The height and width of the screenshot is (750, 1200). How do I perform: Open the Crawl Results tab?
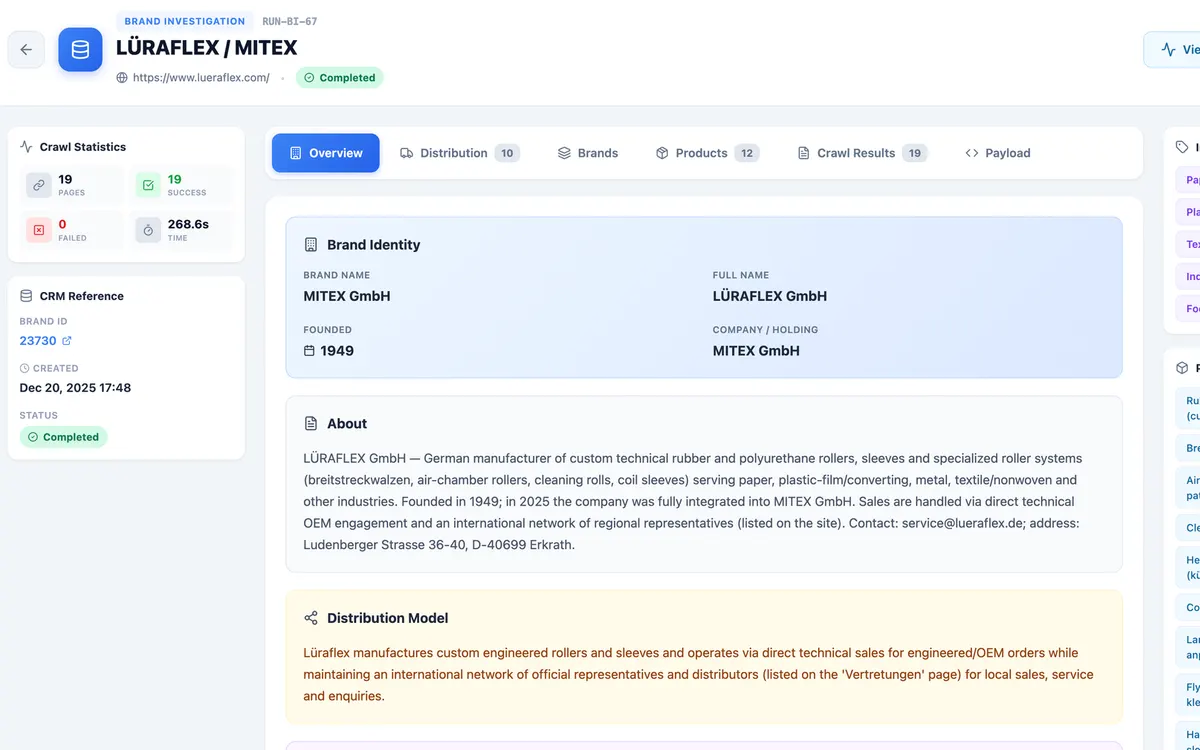click(x=862, y=153)
